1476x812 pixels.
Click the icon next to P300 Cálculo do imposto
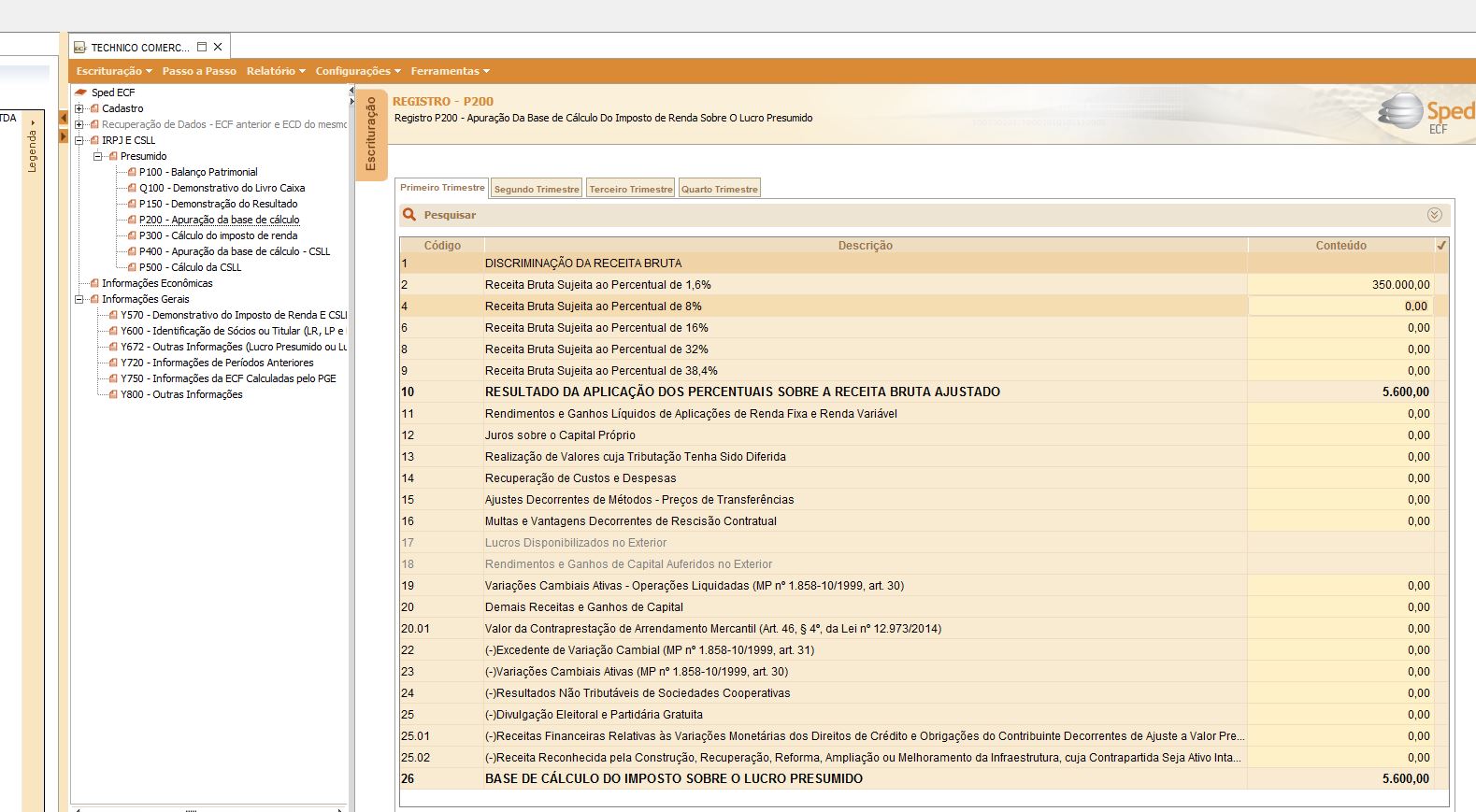(132, 235)
